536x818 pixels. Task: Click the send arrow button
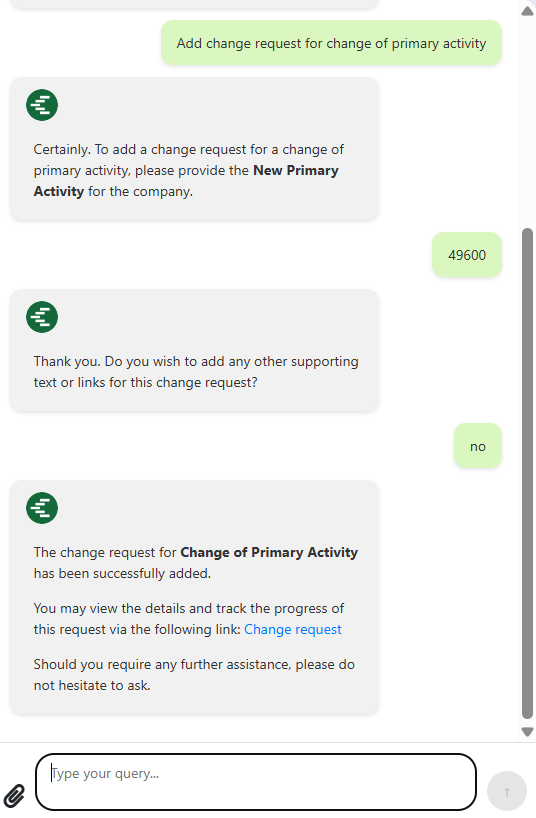click(x=506, y=791)
